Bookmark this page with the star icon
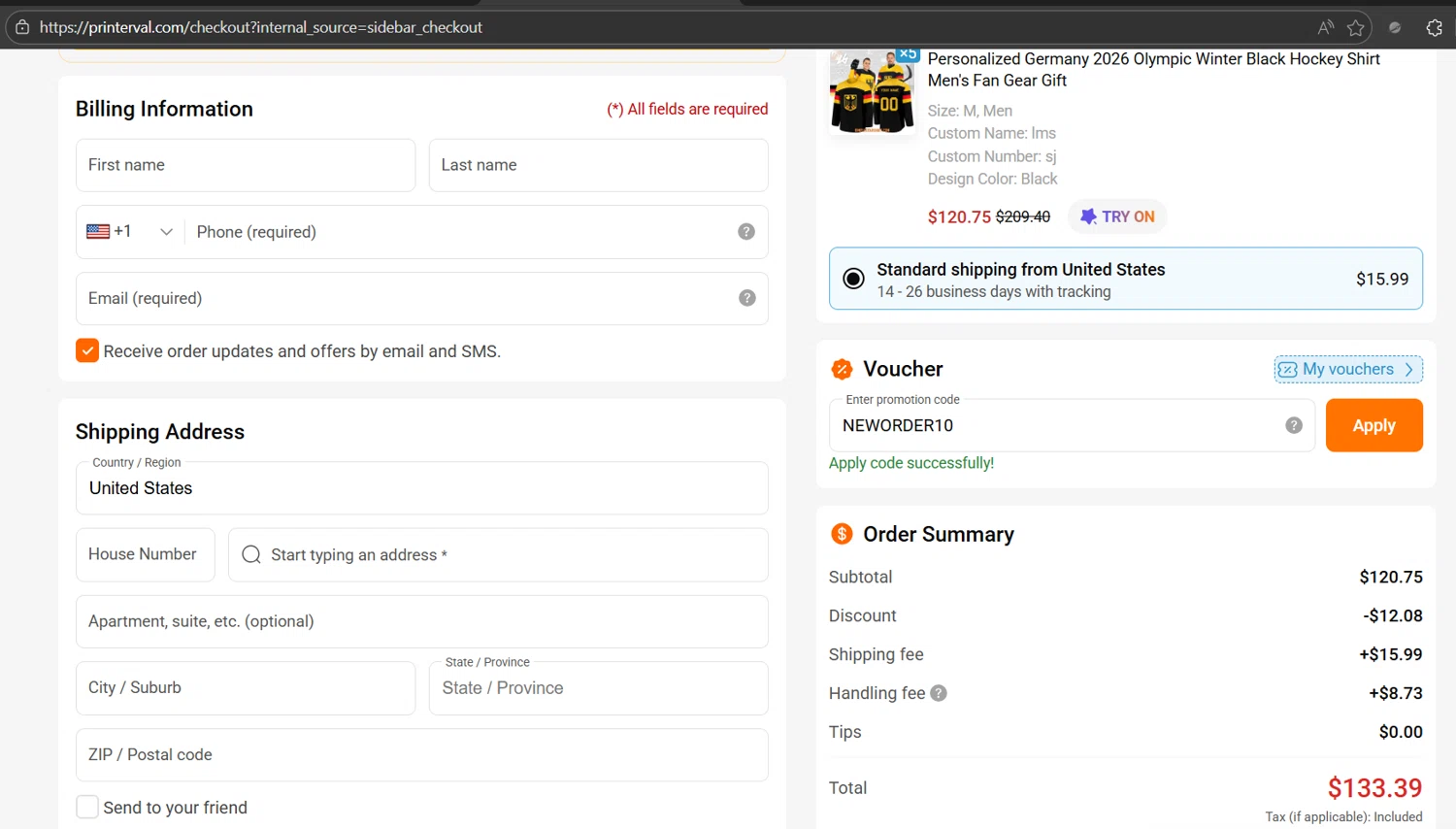This screenshot has height=829, width=1456. coord(1356,27)
